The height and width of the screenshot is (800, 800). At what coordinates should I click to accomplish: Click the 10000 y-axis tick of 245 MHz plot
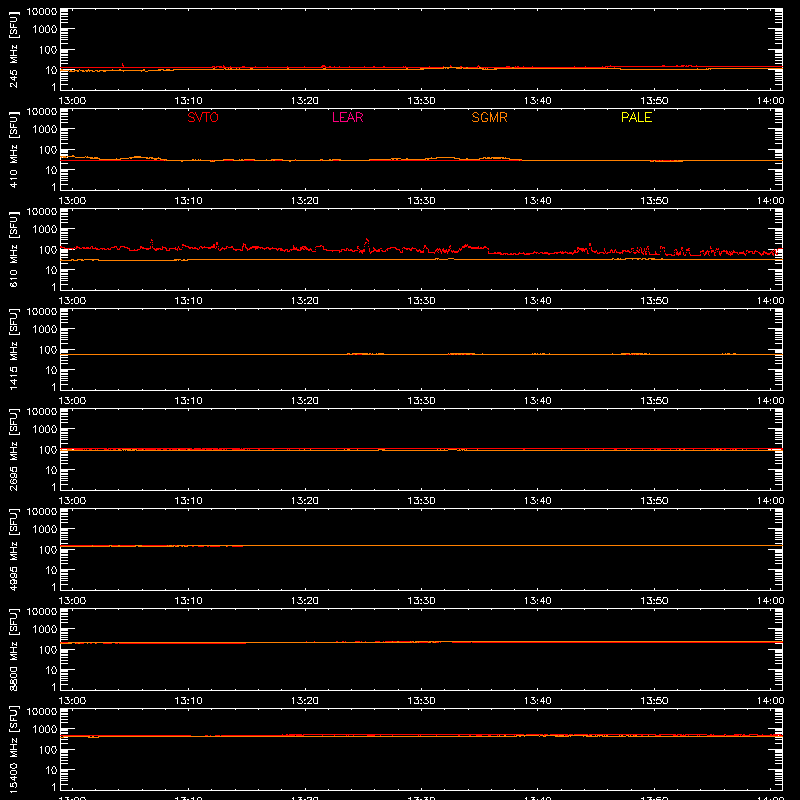tap(42, 12)
